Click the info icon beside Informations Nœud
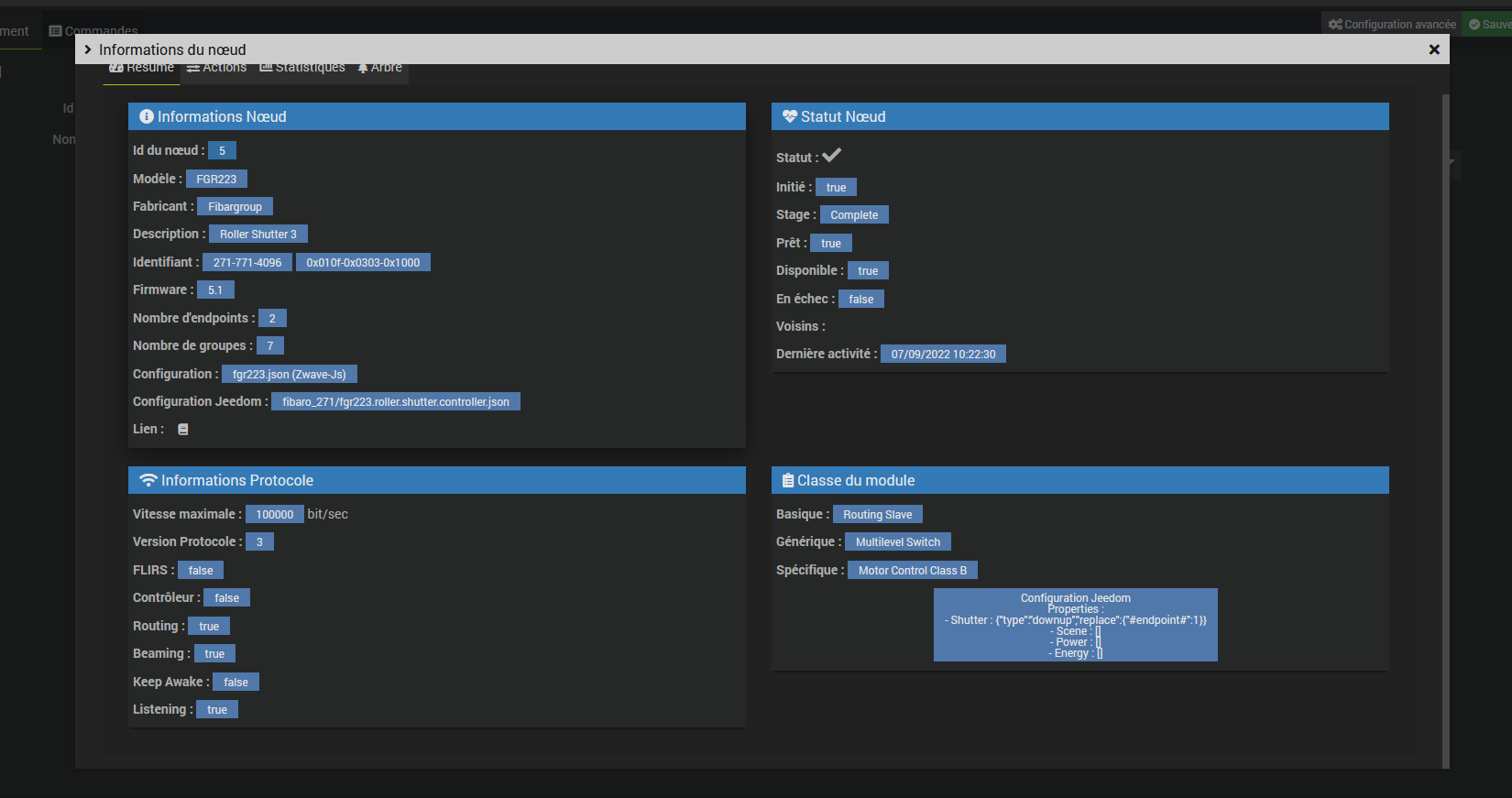The height and width of the screenshot is (798, 1512). (147, 116)
